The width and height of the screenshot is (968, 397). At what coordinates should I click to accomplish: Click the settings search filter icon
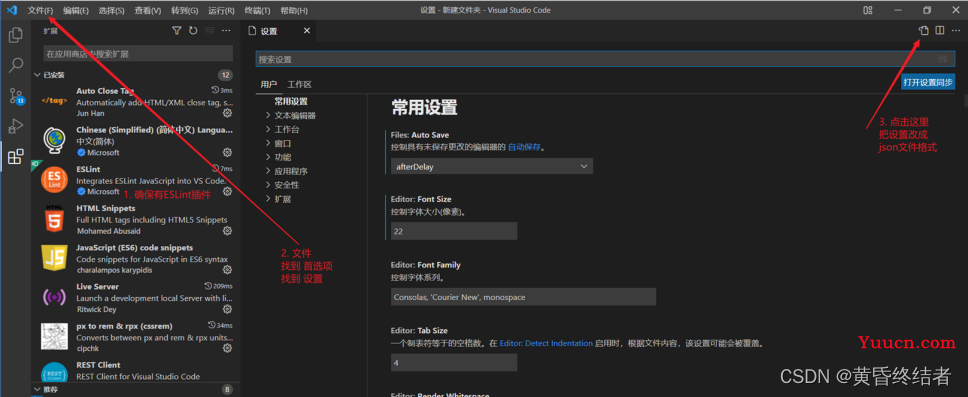942,59
